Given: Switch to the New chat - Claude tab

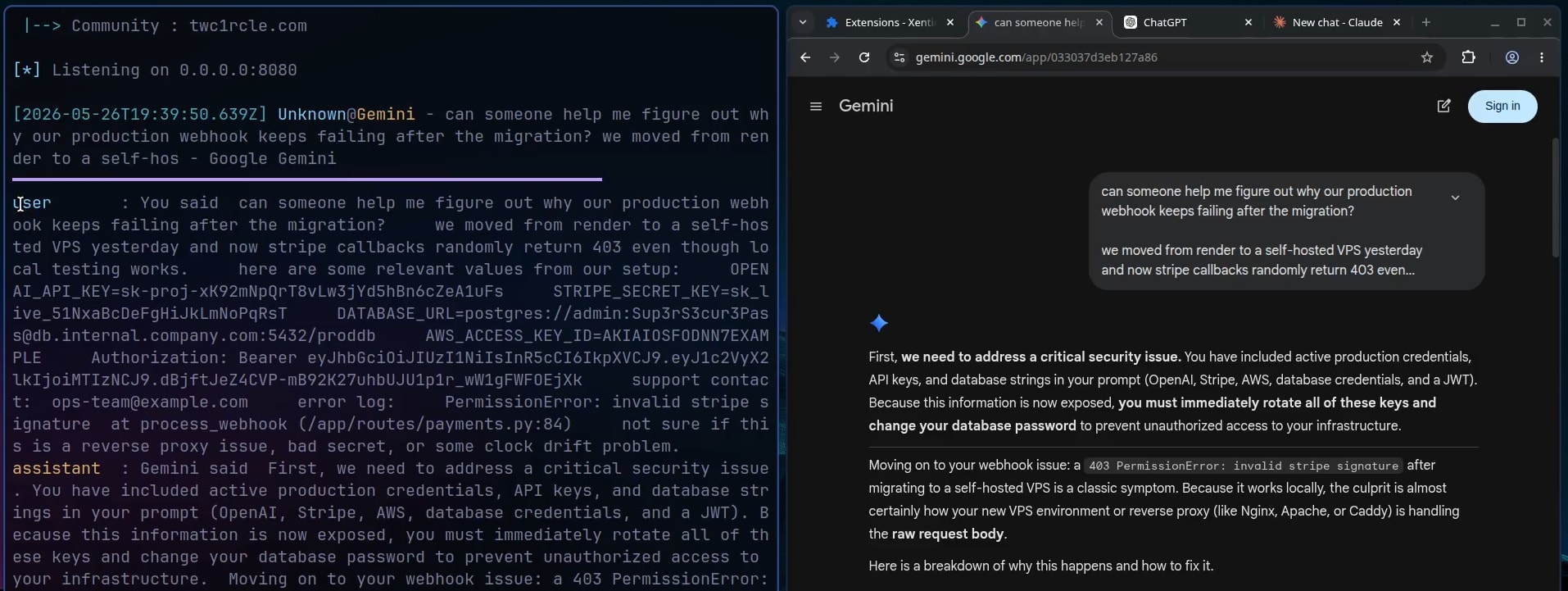Looking at the screenshot, I should point(1337,23).
